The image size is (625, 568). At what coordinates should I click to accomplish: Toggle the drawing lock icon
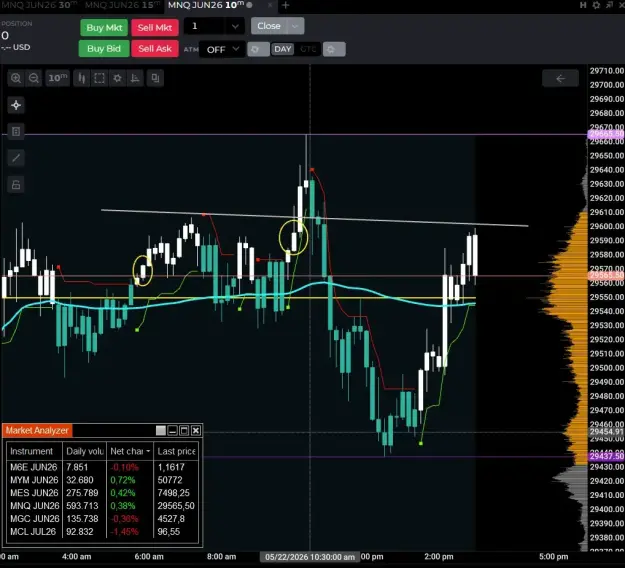click(16, 185)
